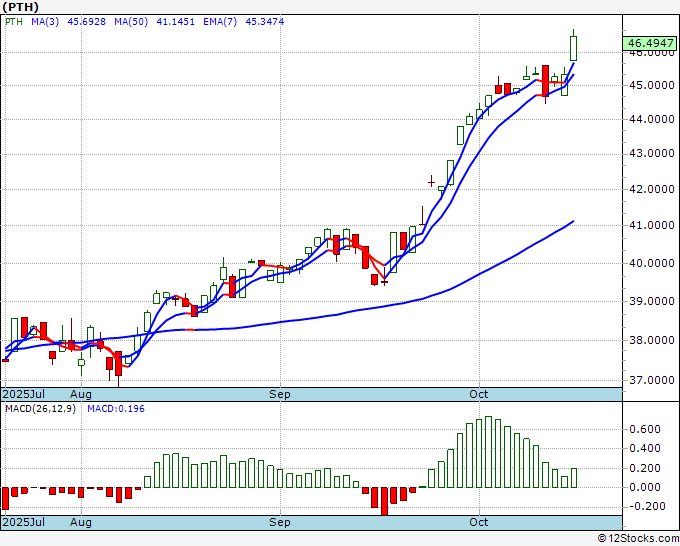The height and width of the screenshot is (546, 680).
Task: Click the last MACD histogram bar
Action: point(574,478)
